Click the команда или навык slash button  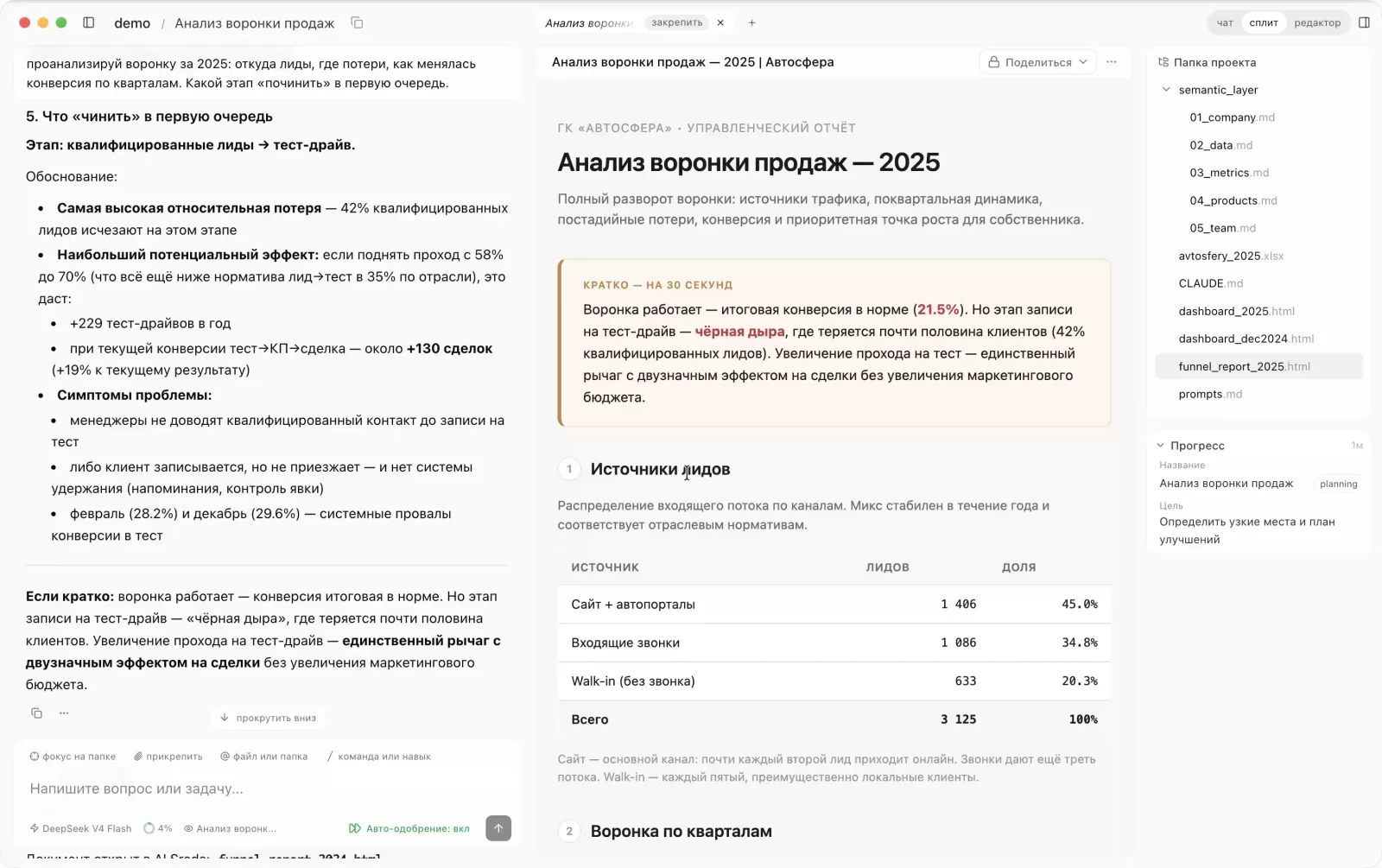click(378, 756)
